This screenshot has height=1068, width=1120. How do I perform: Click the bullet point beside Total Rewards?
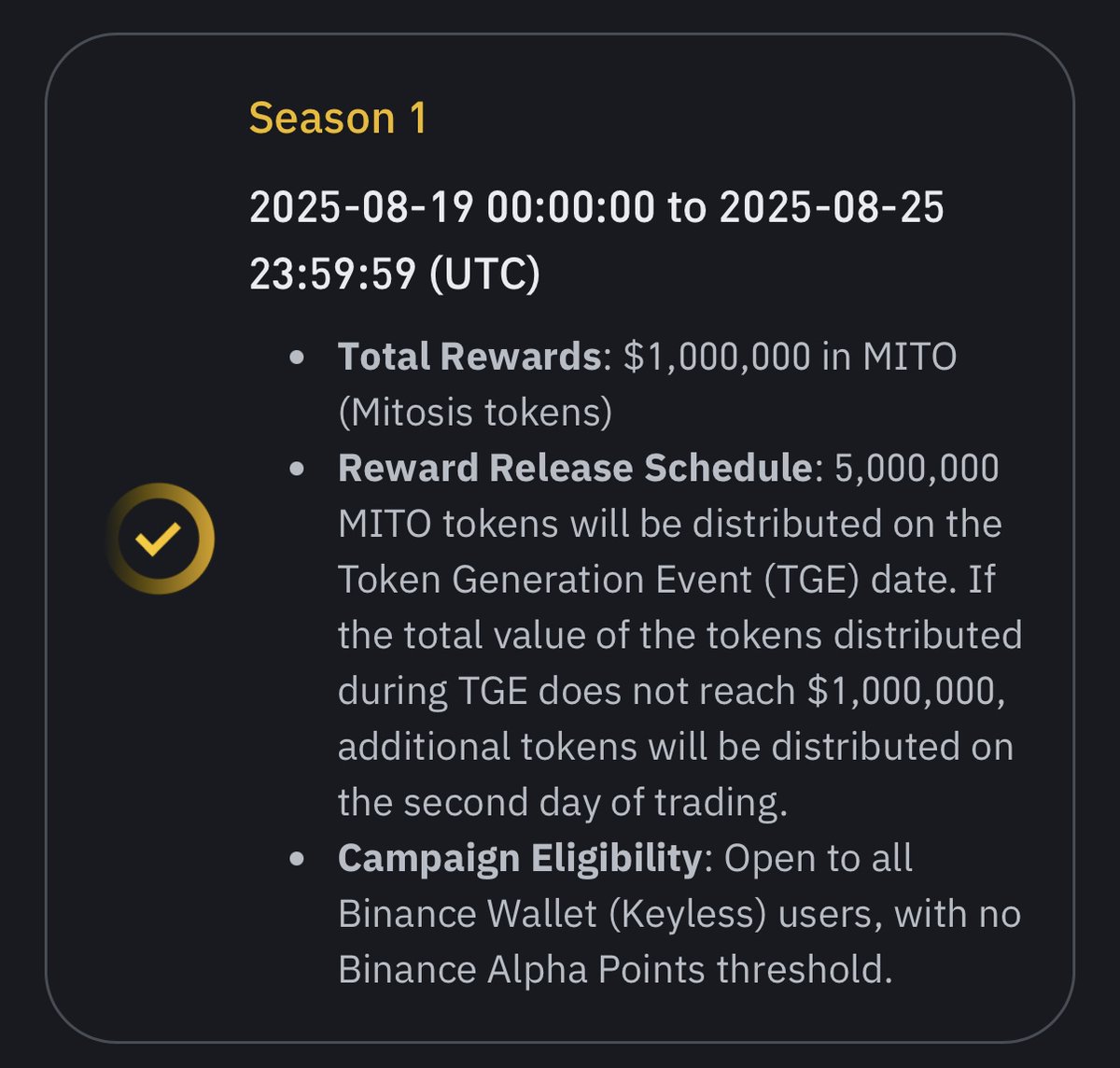(298, 358)
